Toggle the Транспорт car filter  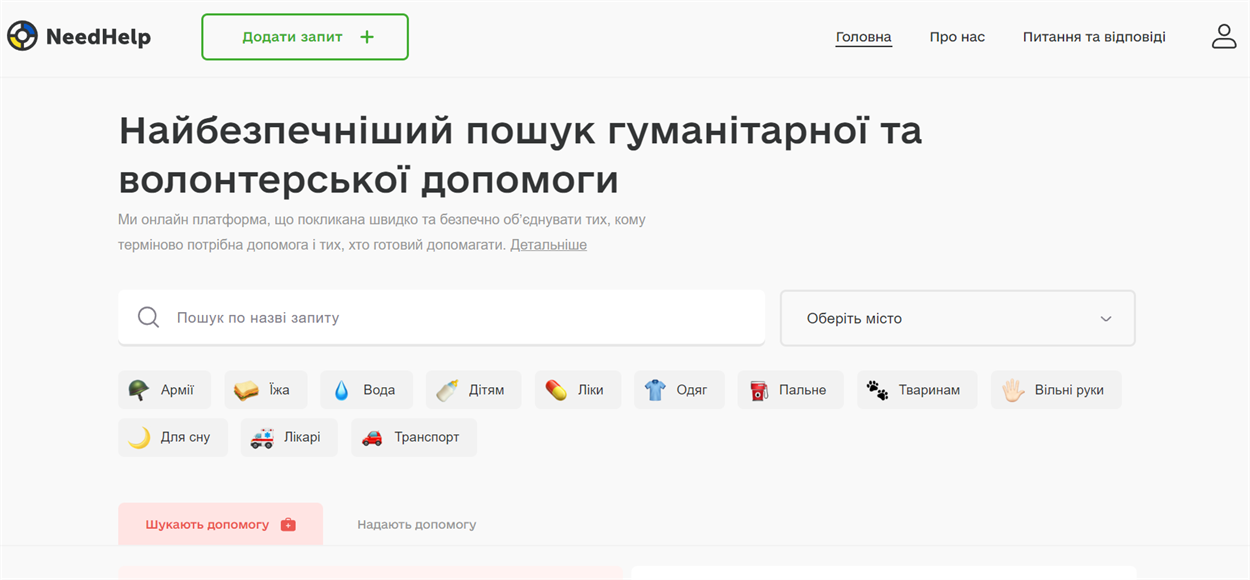point(413,437)
